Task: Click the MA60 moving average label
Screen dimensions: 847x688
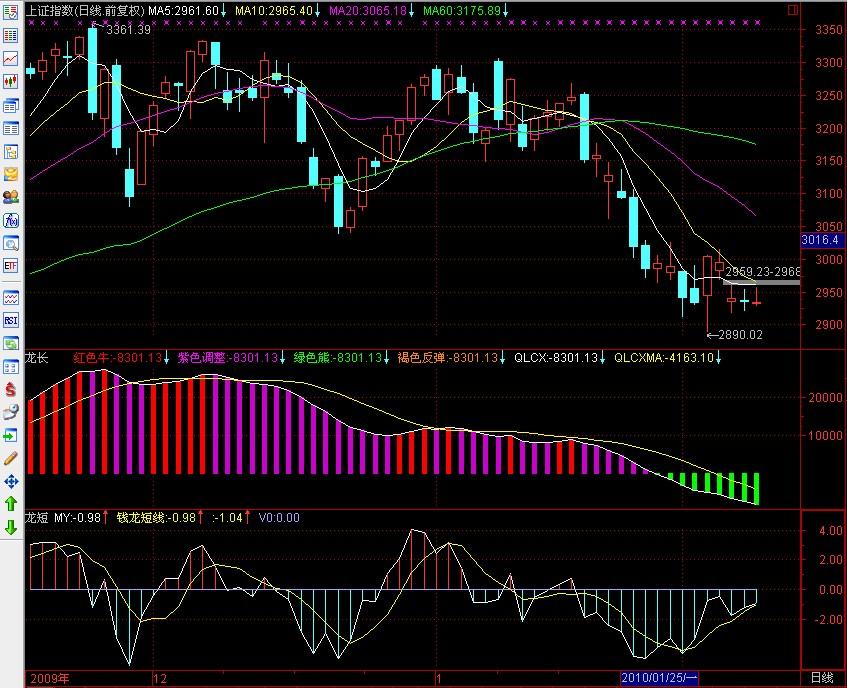Action: click(459, 10)
